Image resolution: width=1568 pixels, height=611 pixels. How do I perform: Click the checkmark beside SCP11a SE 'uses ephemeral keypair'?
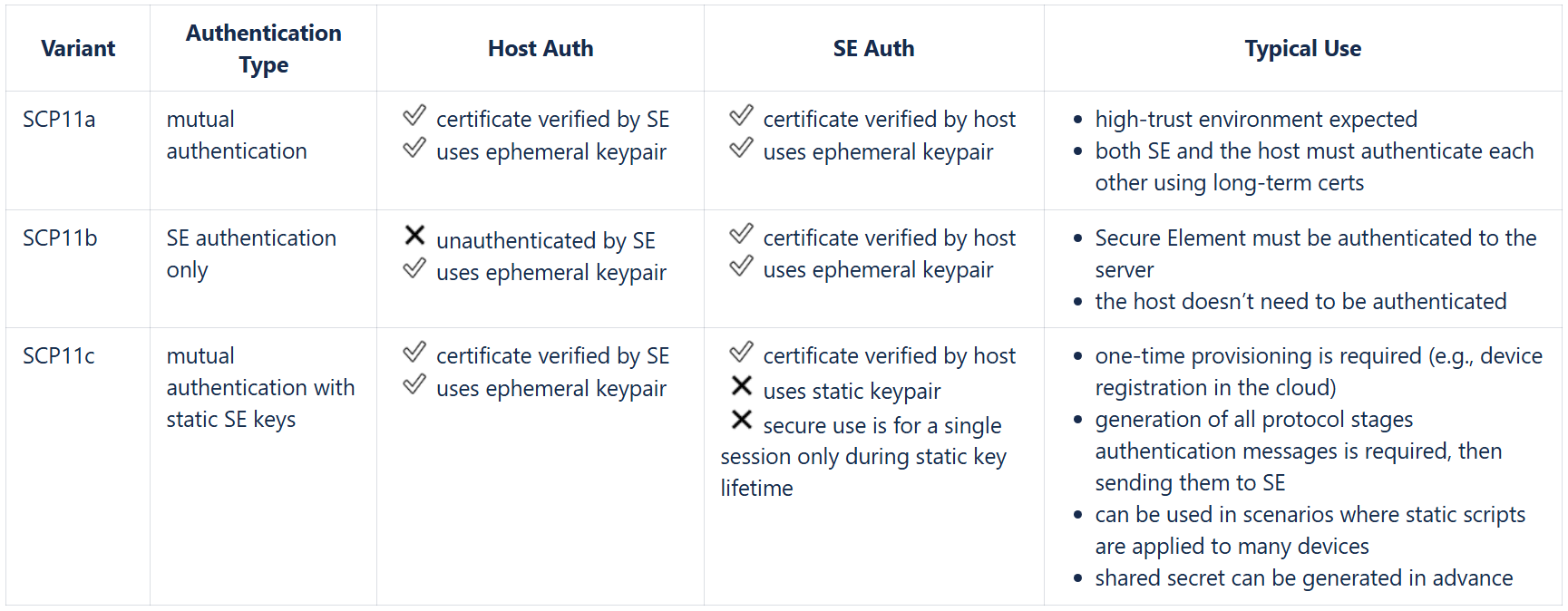[742, 148]
